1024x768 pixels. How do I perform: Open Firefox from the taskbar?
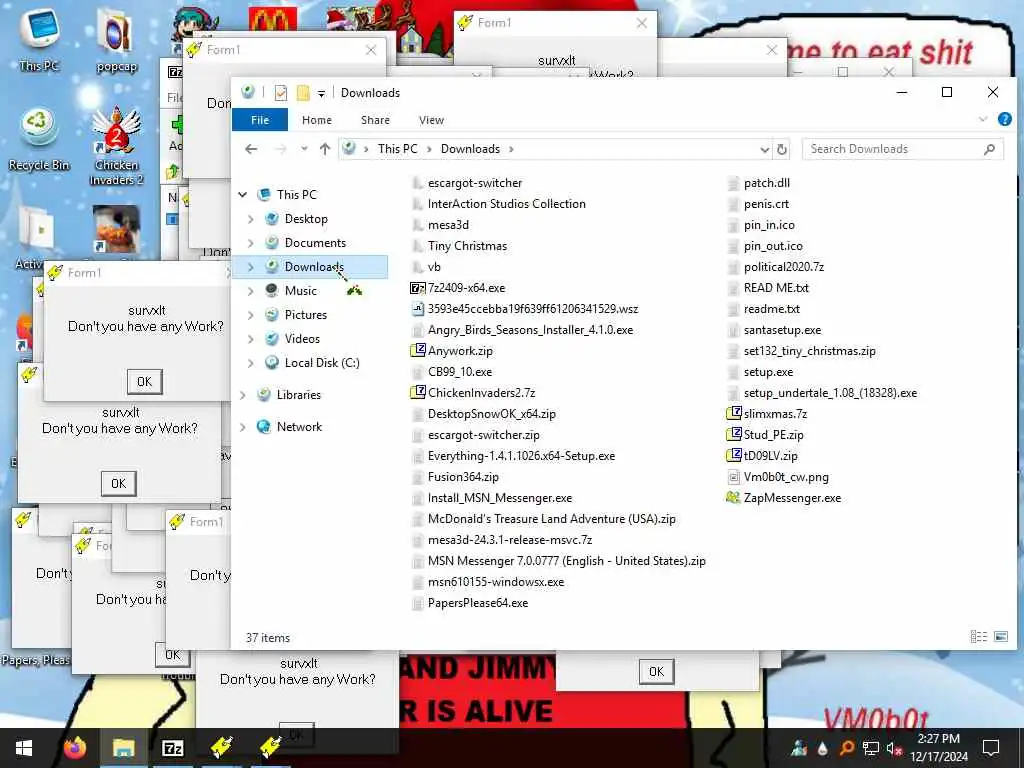pyautogui.click(x=75, y=748)
